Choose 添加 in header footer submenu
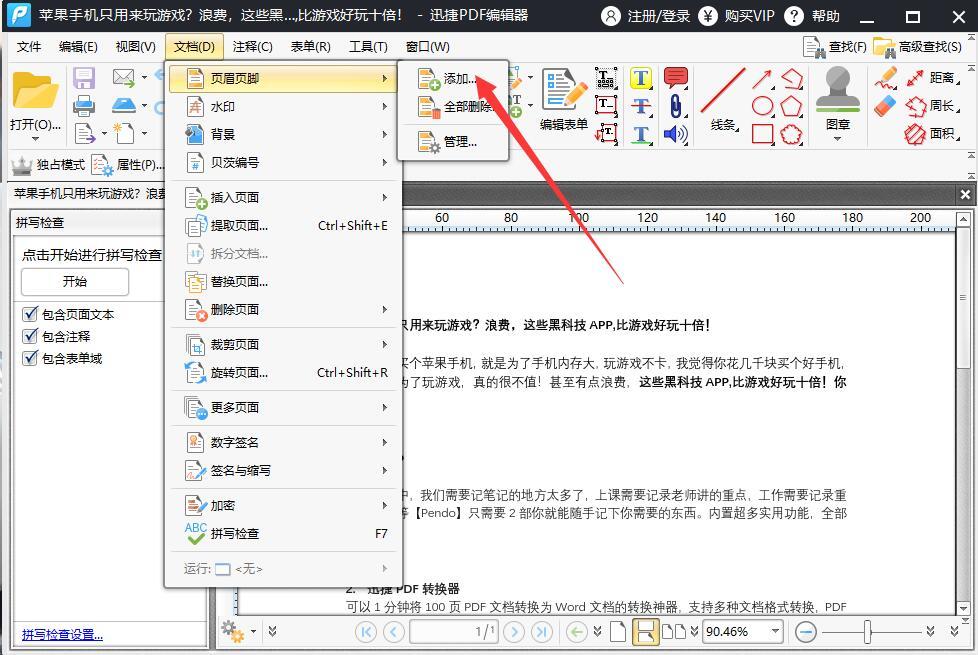The width and height of the screenshot is (978, 655). 453,79
